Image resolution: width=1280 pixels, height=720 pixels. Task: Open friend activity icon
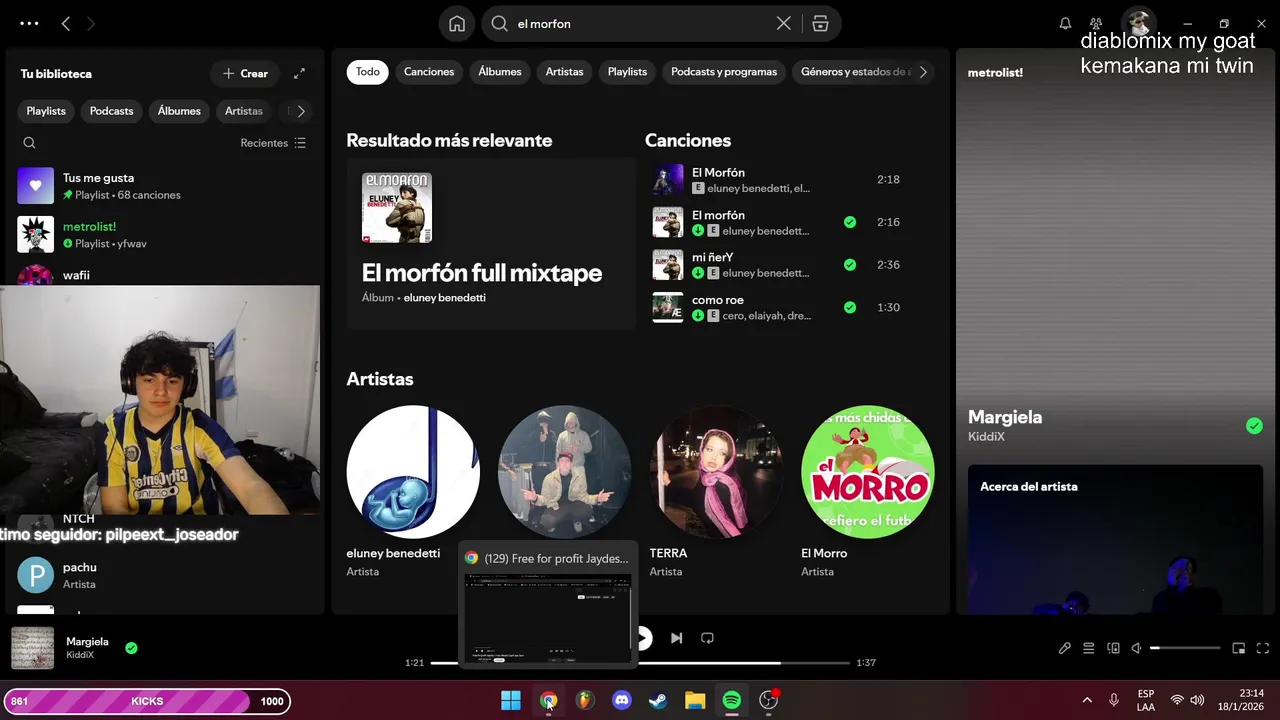[x=1096, y=23]
